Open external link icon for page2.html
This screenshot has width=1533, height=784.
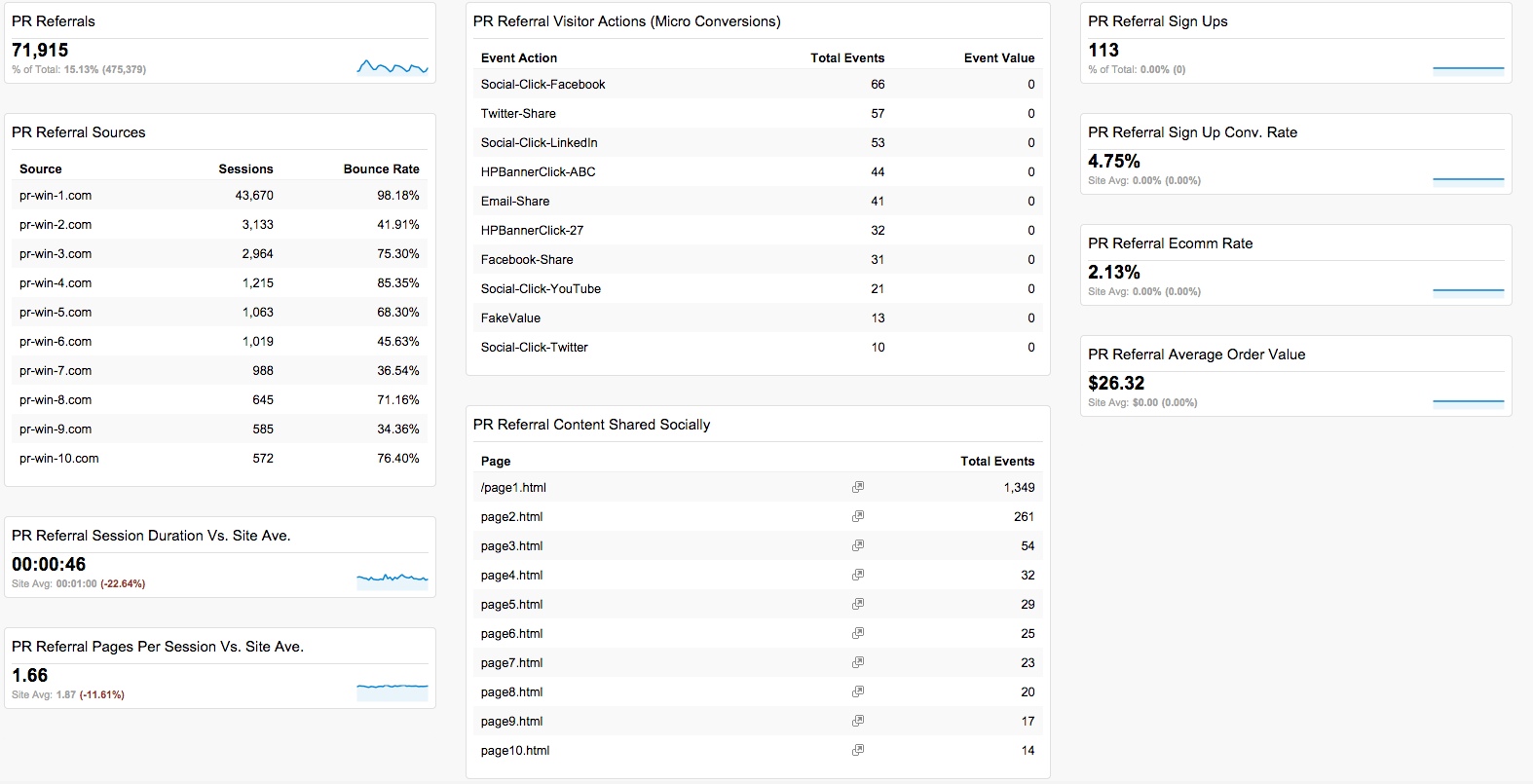tap(858, 516)
